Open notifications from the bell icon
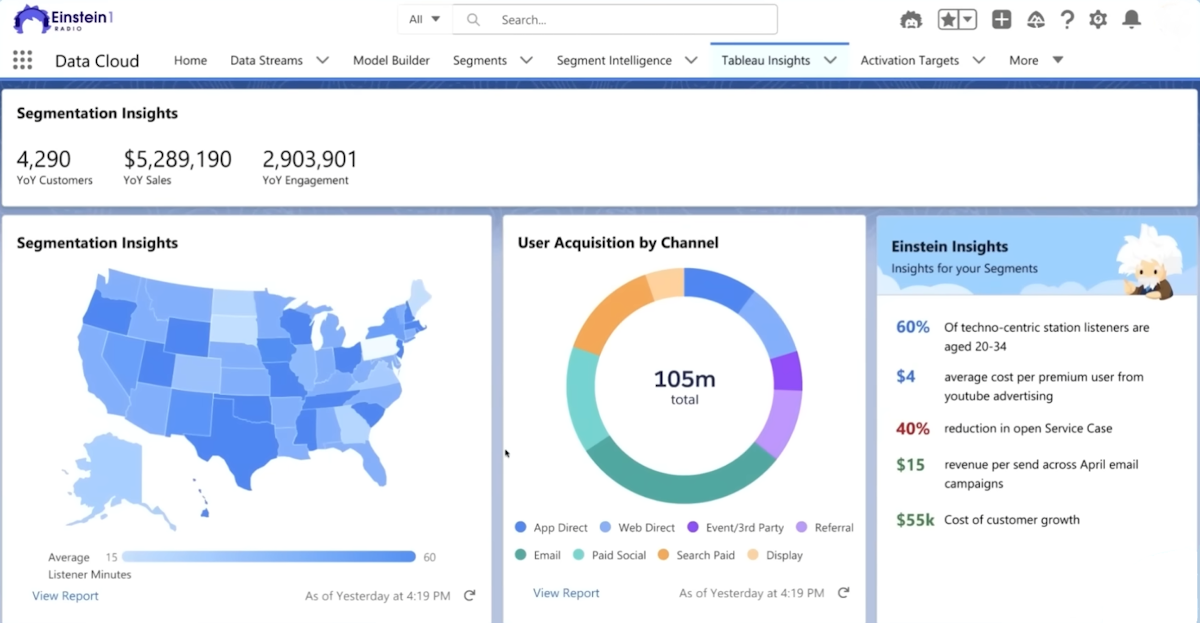This screenshot has width=1200, height=623. 1131,19
